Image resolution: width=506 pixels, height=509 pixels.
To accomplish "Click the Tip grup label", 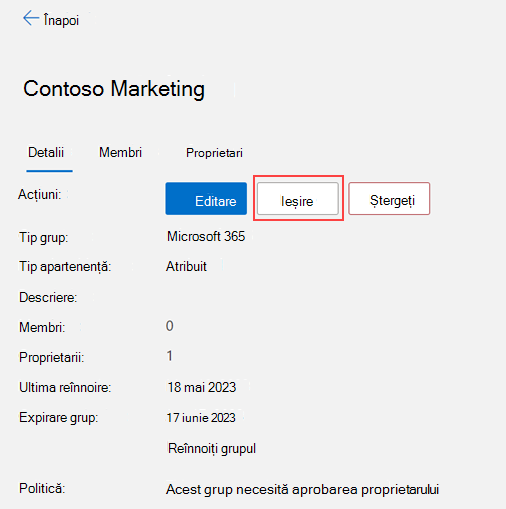I will [44, 238].
